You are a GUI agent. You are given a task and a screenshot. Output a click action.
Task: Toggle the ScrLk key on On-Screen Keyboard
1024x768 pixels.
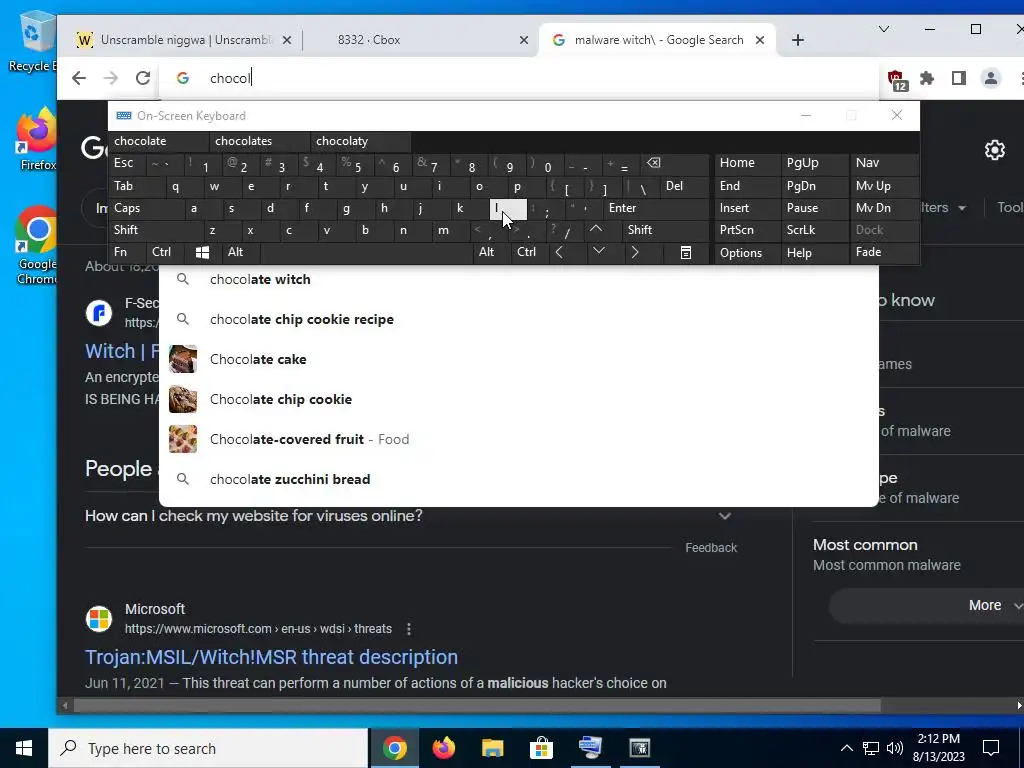pos(815,230)
